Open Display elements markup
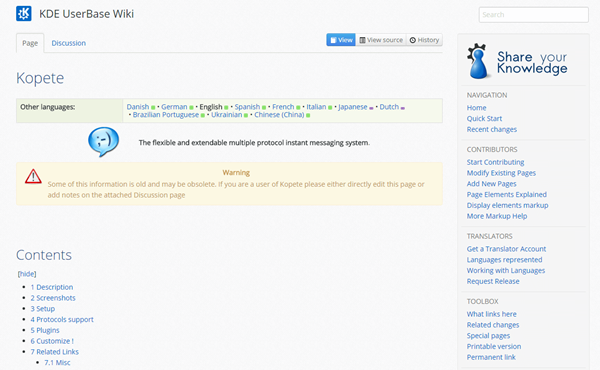Viewport: 600px width, 370px height. [507, 205]
